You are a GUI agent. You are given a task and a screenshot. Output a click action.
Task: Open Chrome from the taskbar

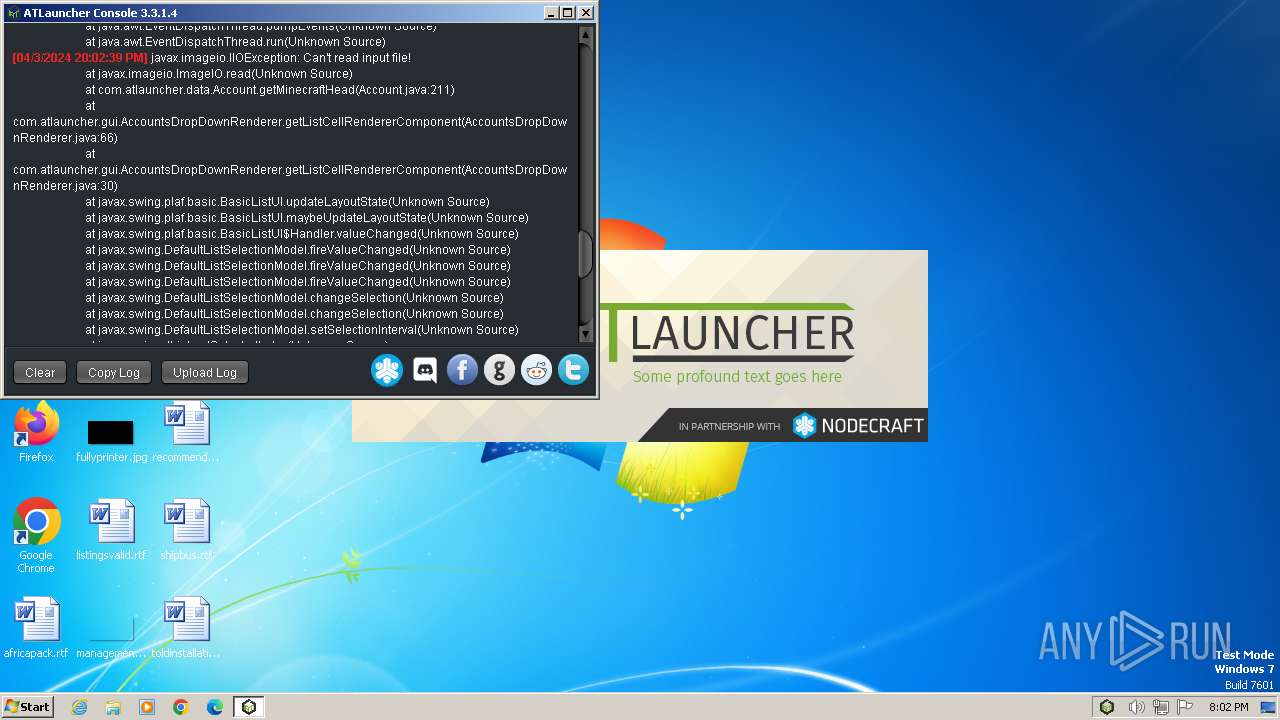point(181,707)
